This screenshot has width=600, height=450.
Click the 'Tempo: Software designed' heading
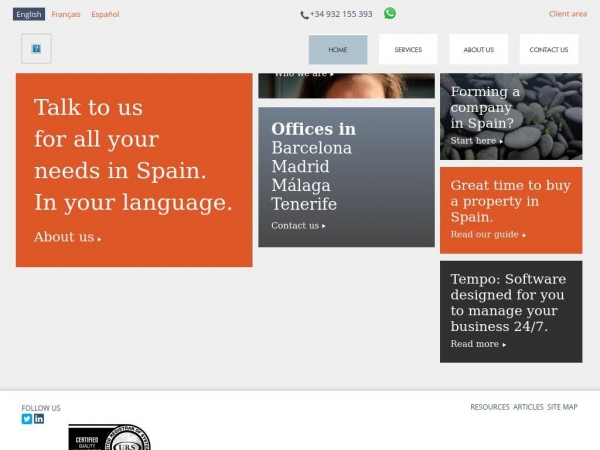pos(508,302)
